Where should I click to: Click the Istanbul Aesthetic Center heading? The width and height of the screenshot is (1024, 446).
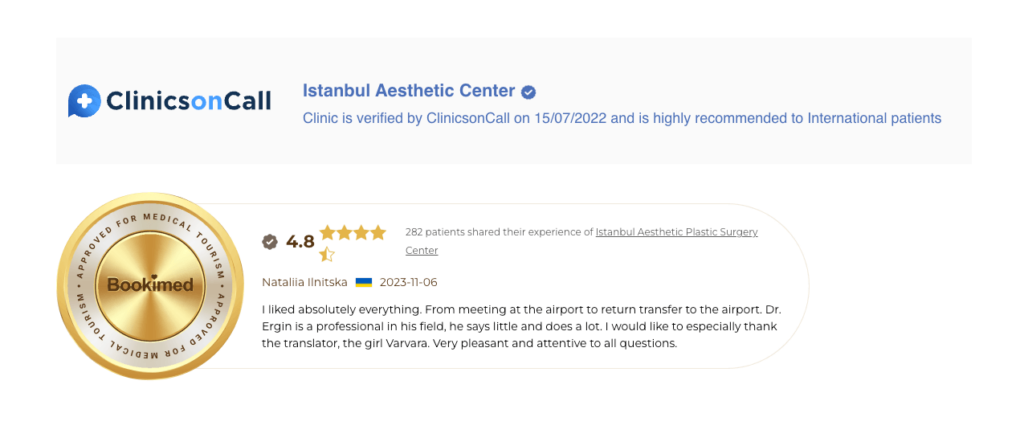(408, 91)
